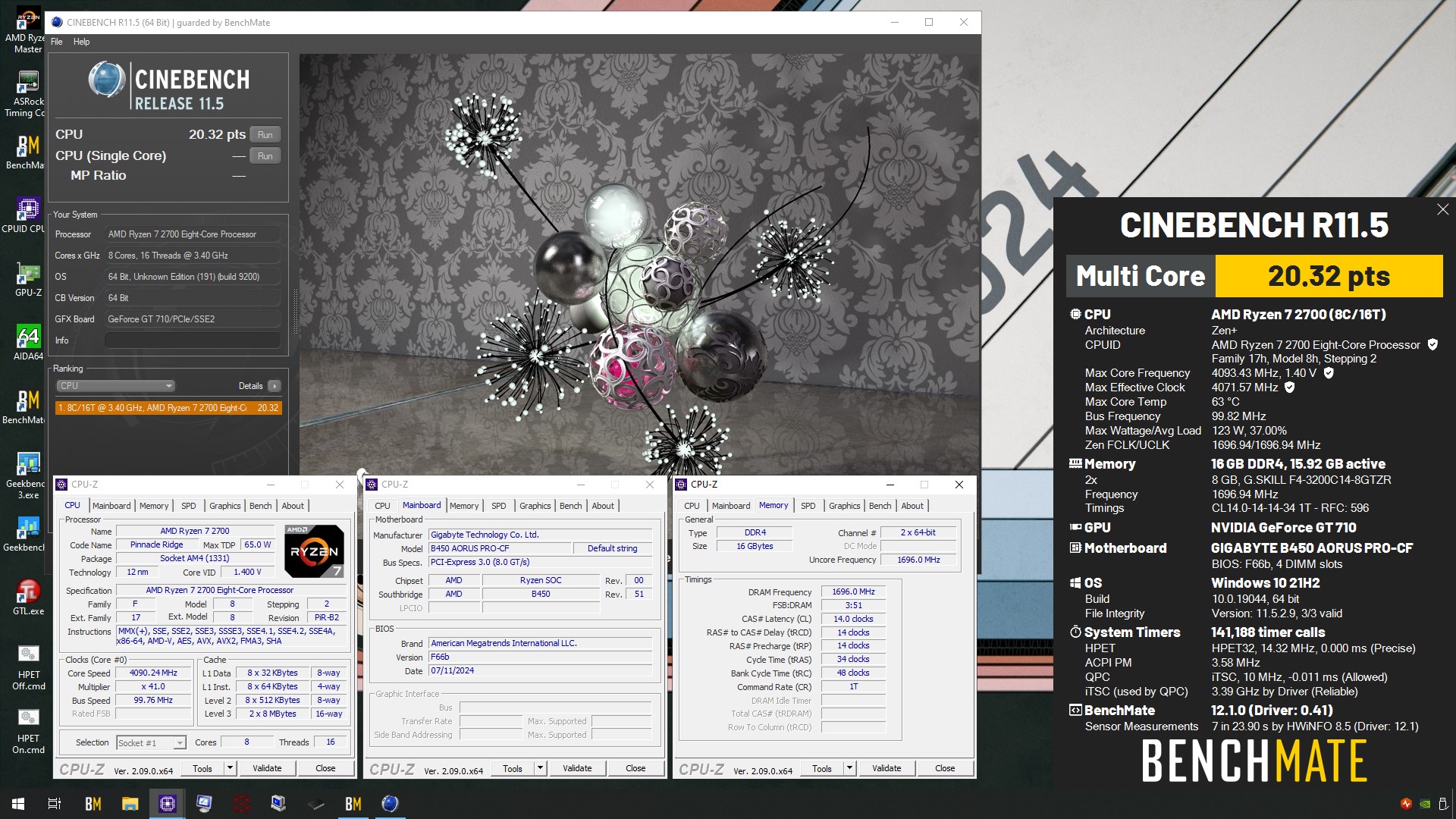1456x819 pixels.
Task: Launch GTL.exe desktop shortcut
Action: 28,598
